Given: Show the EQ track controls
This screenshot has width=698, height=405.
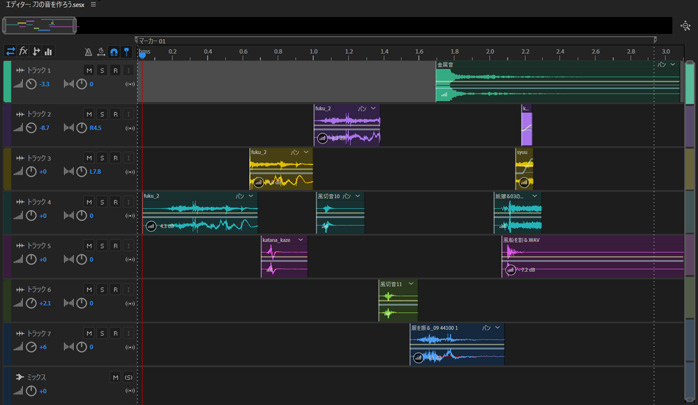Looking at the screenshot, I should [x=48, y=51].
